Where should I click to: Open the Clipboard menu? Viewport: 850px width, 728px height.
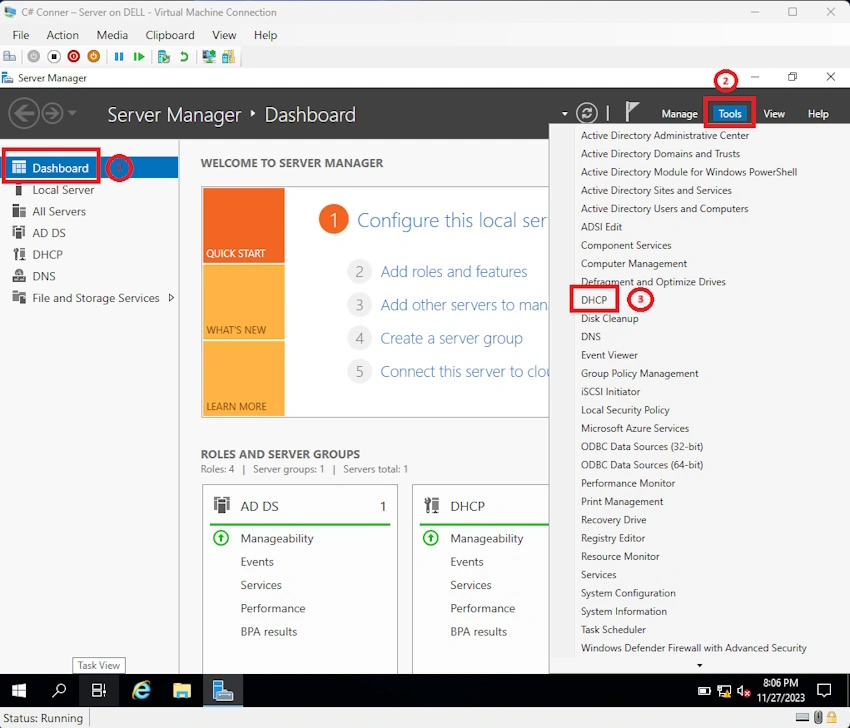(x=170, y=35)
